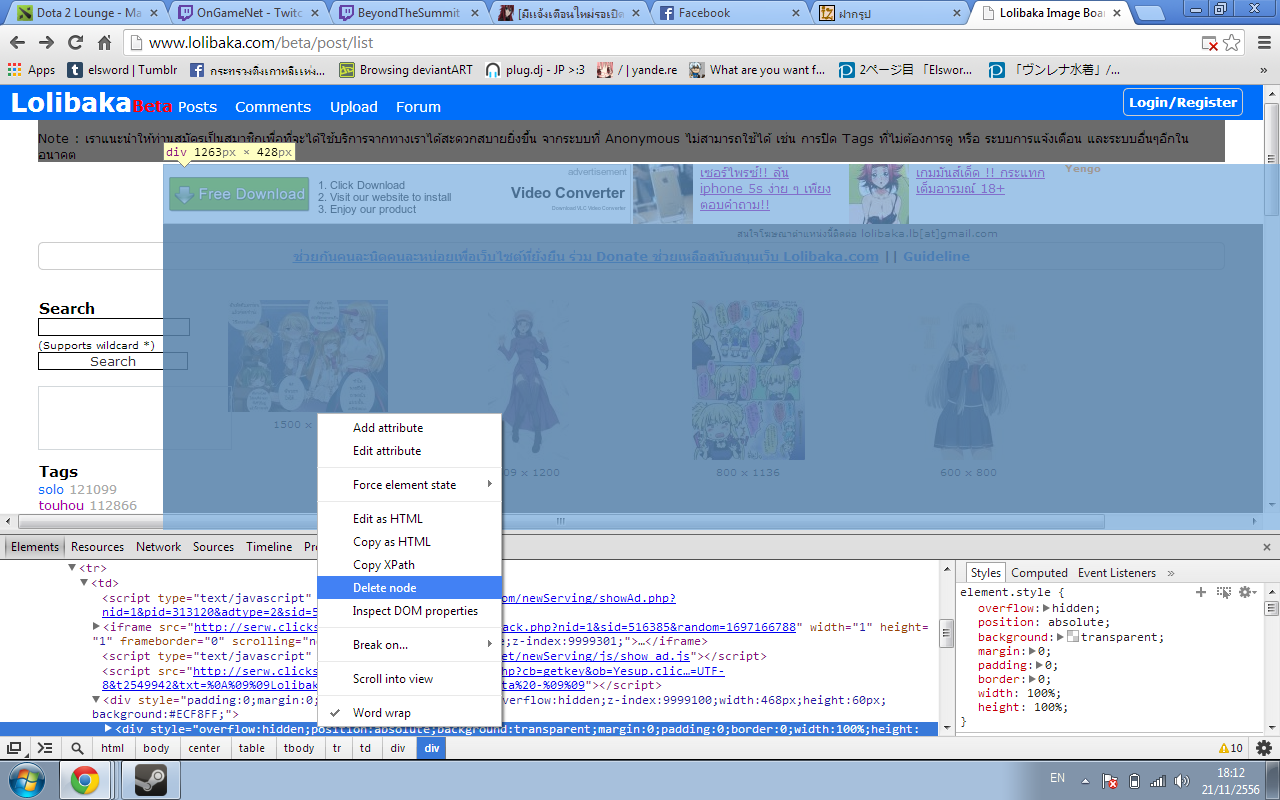Screen dimensions: 1280x800
Task: Open the Browsing deviantART bookmark
Action: coord(406,70)
